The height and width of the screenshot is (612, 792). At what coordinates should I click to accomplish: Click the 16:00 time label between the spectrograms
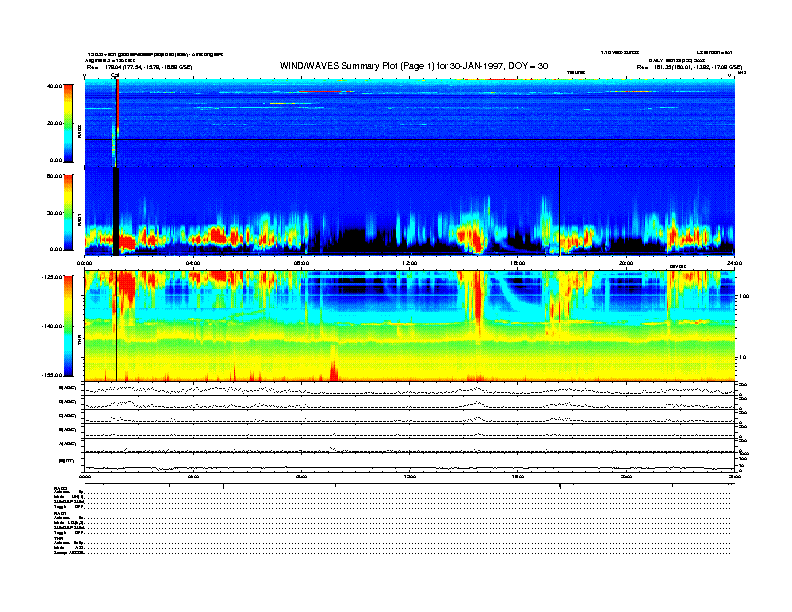pyautogui.click(x=518, y=263)
